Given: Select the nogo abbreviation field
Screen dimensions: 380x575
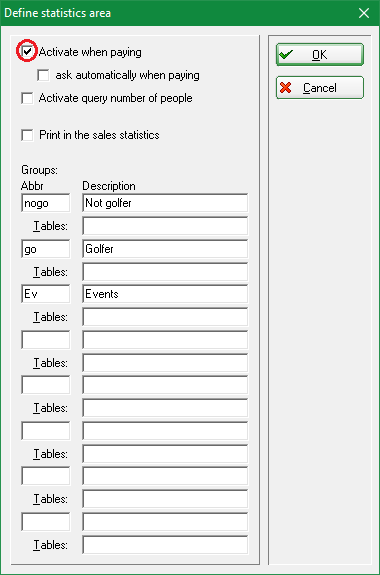Looking at the screenshot, I should (x=45, y=203).
